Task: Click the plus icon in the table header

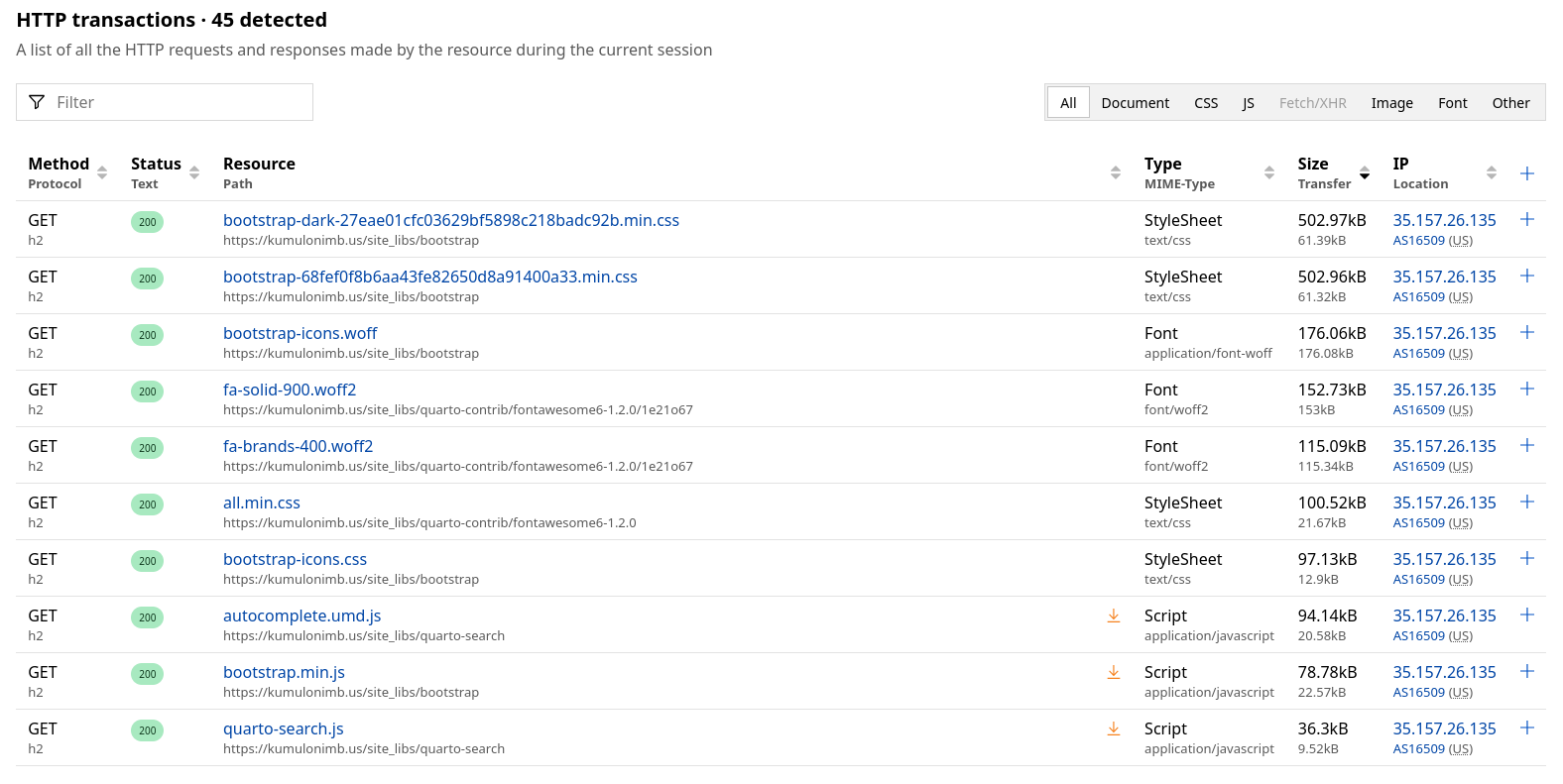Action: pos(1527,173)
